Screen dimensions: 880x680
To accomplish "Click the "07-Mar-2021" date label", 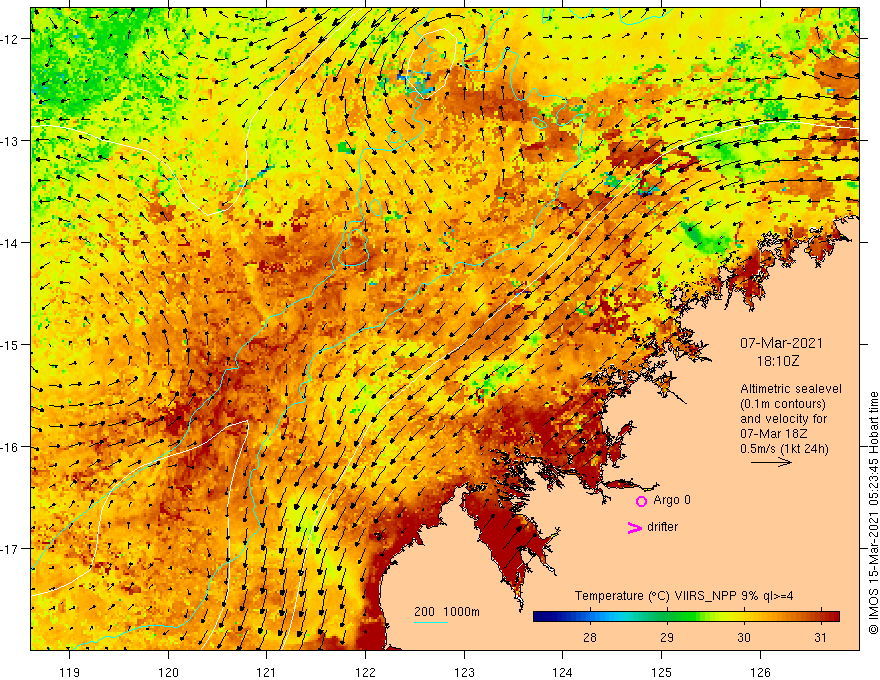I will [781, 343].
